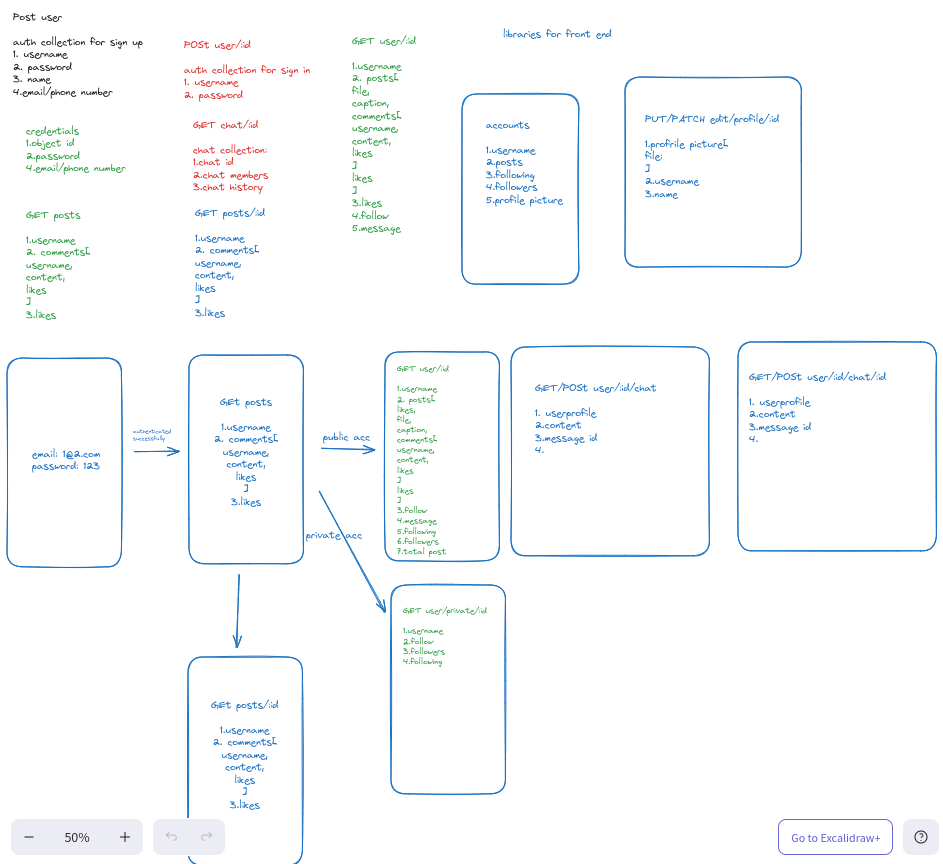The image size is (943, 864).
Task: Click the 'Post user' title text
Action: (x=37, y=17)
